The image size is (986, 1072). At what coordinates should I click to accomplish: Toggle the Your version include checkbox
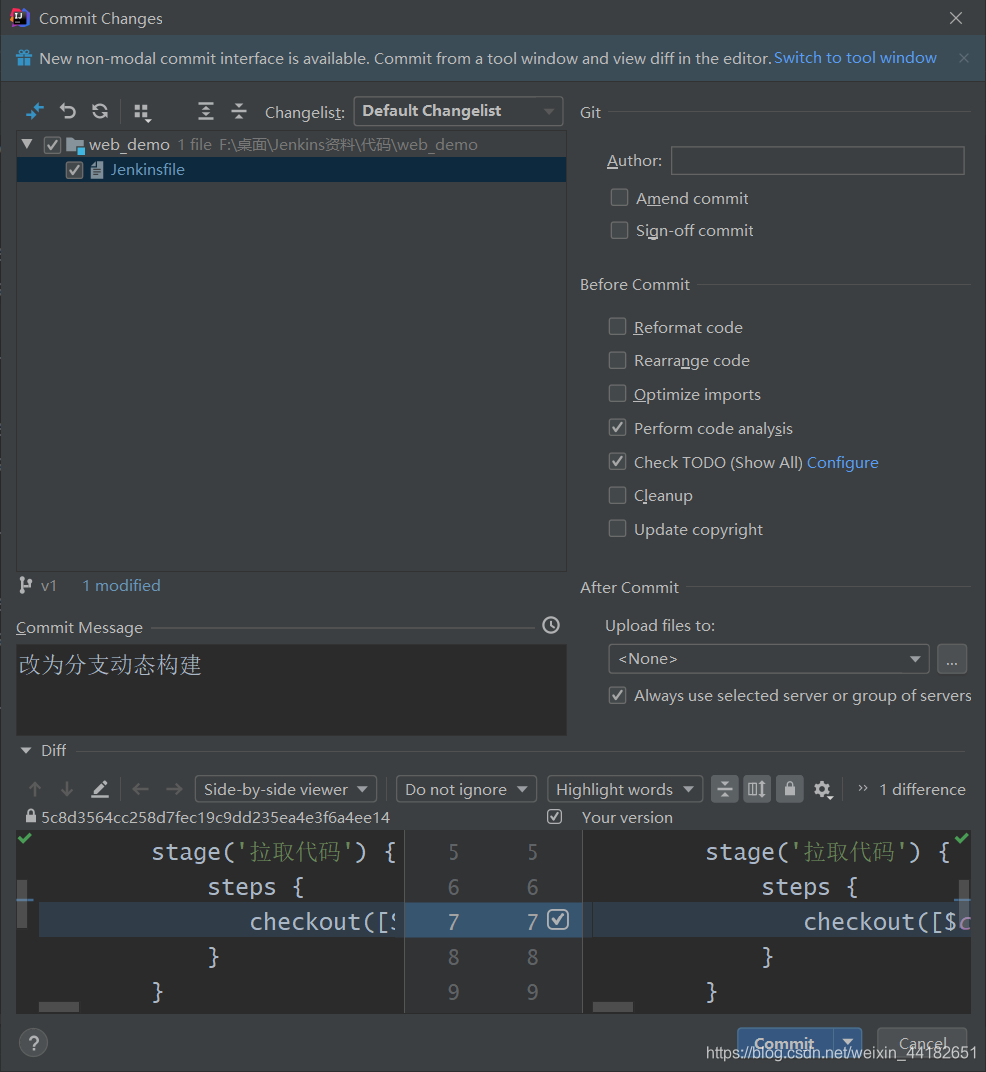click(x=555, y=816)
